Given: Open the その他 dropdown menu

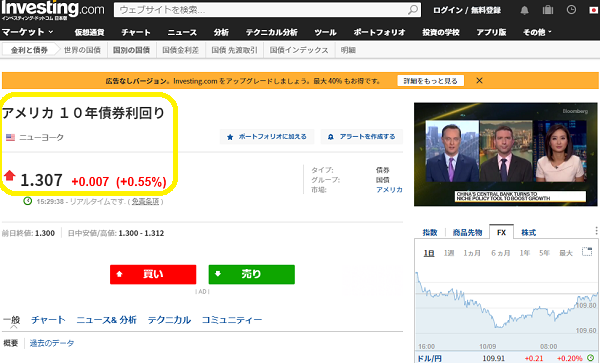Looking at the screenshot, I should point(537,32).
